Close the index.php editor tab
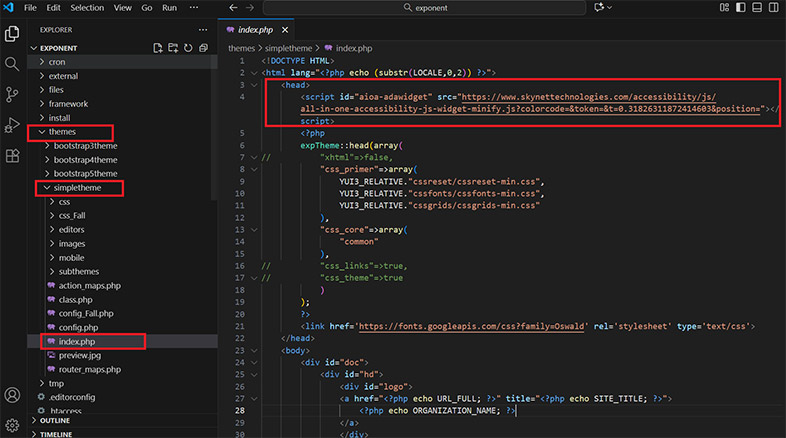Screen dimensions: 786x438 (x=285, y=30)
